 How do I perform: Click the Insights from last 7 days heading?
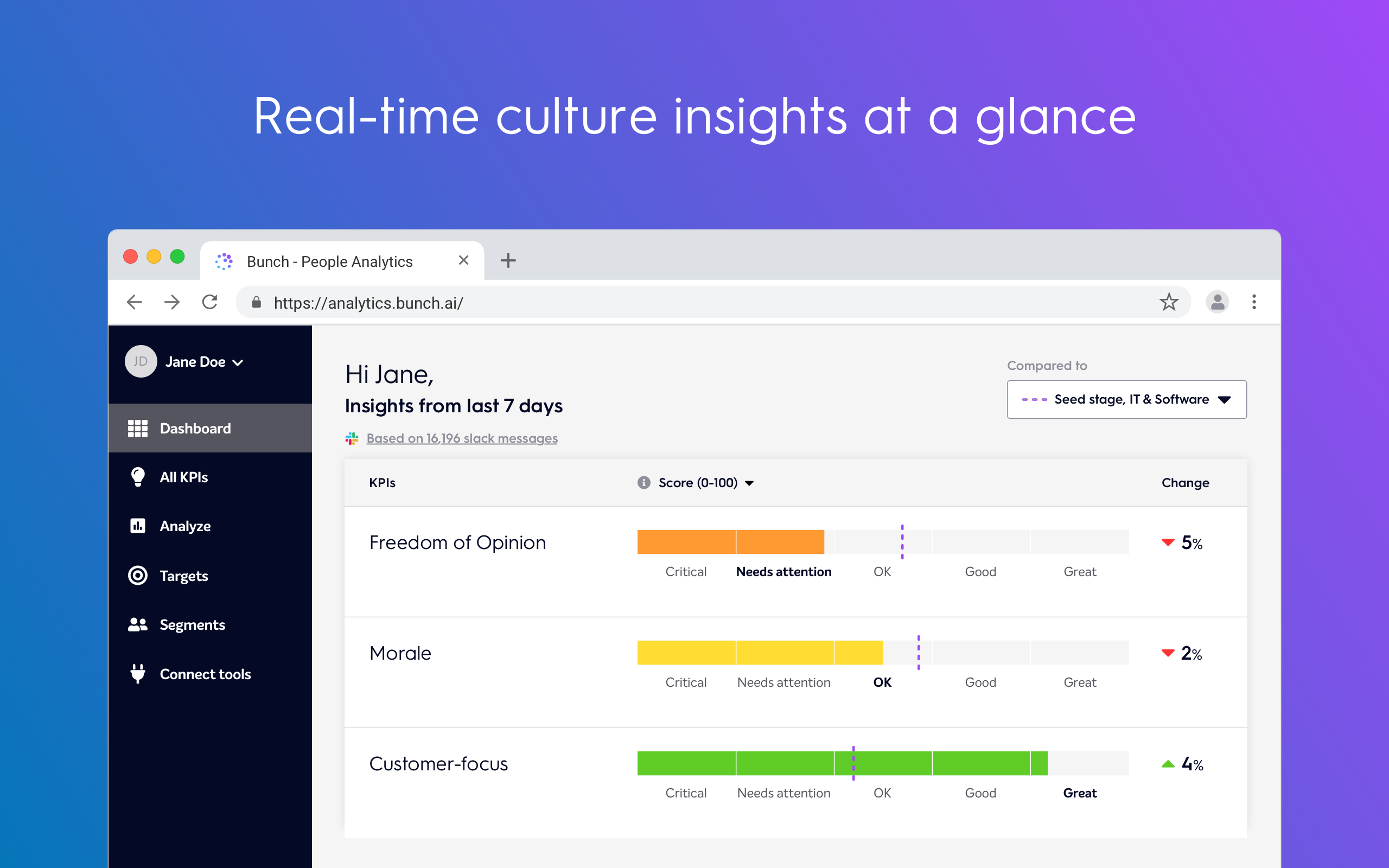(454, 406)
